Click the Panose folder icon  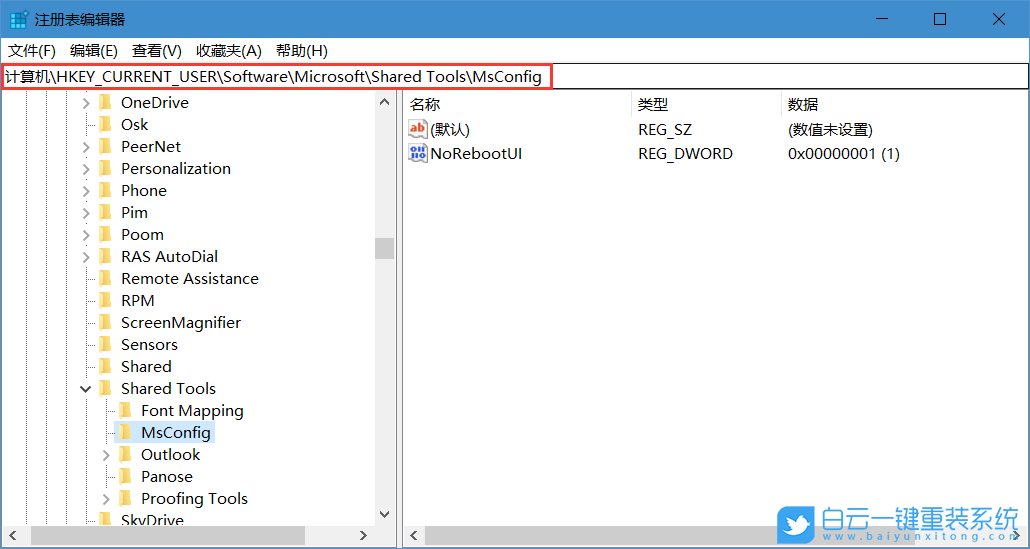coord(125,477)
